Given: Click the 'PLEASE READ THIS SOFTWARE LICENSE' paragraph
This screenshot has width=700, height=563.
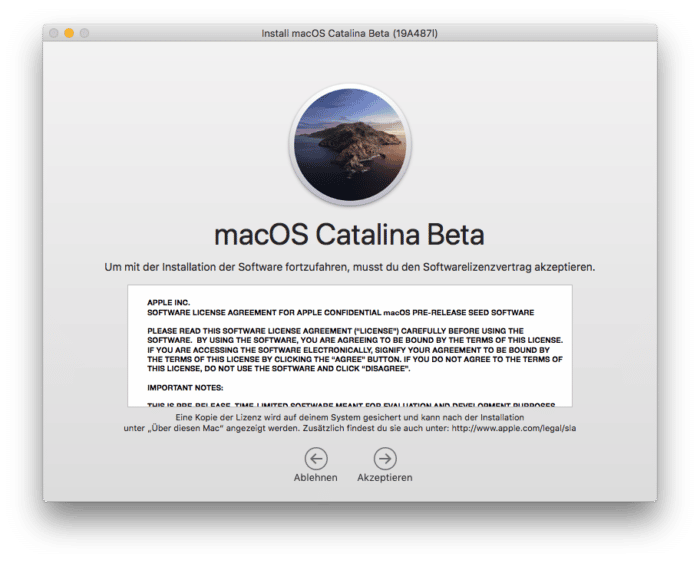Looking at the screenshot, I should (x=355, y=350).
